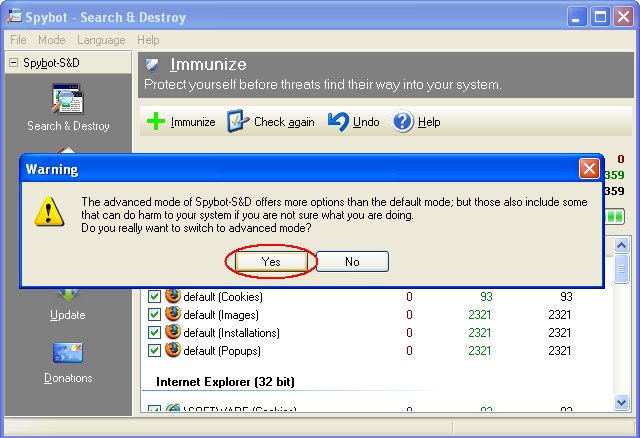Select the default (Installations) row text
The image size is (640, 438).
231,333
